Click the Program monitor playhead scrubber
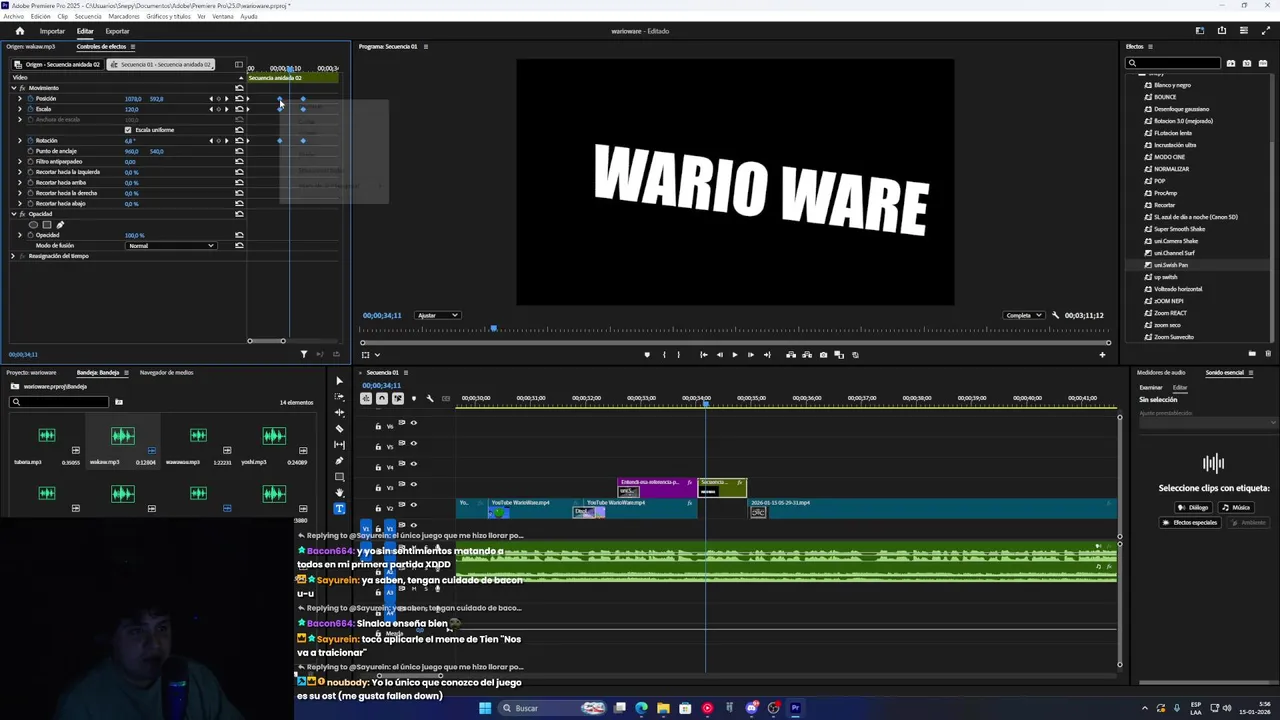This screenshot has height=720, width=1280. coord(493,328)
